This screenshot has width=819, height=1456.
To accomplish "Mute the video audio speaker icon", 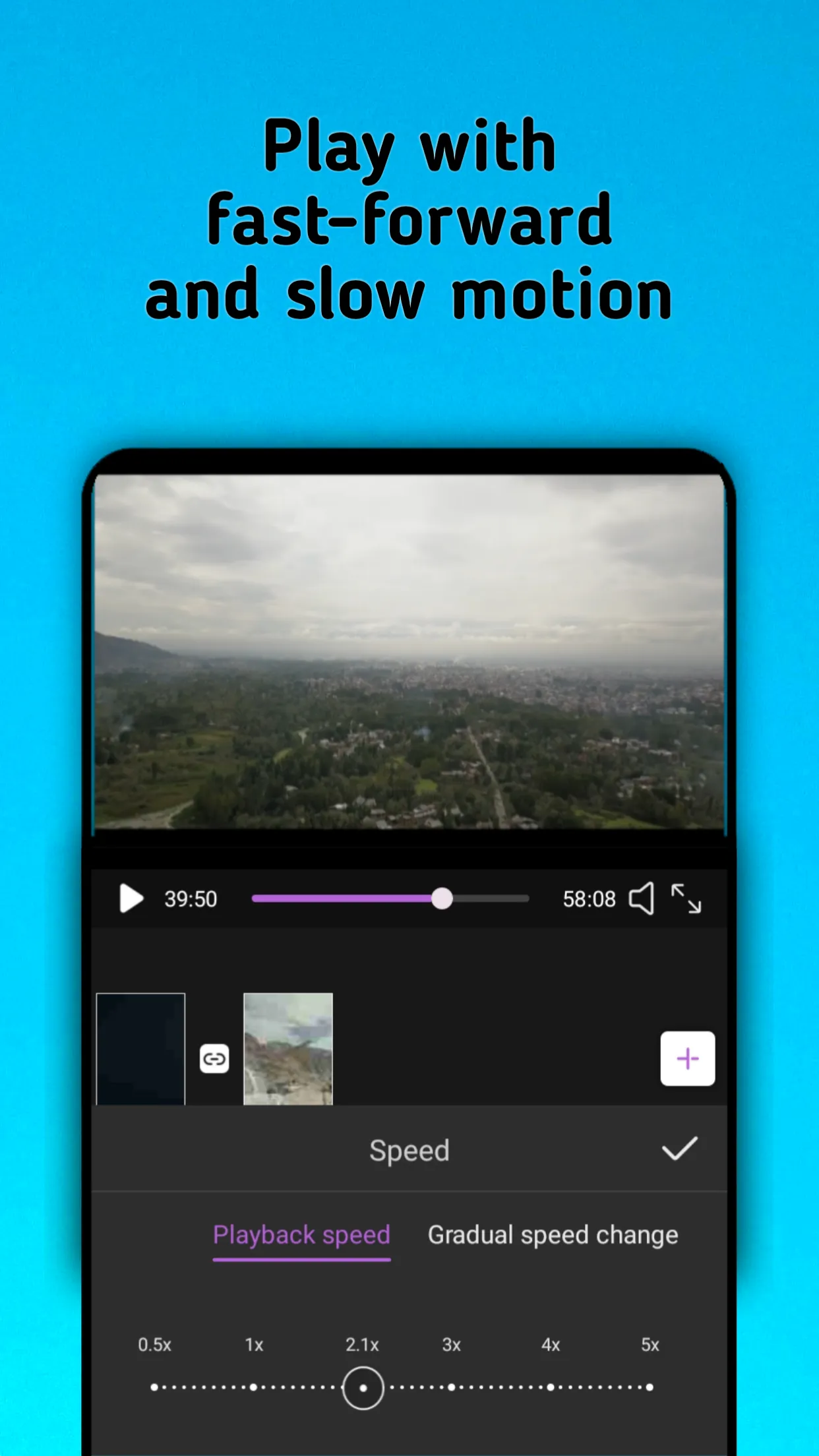I will coord(642,898).
